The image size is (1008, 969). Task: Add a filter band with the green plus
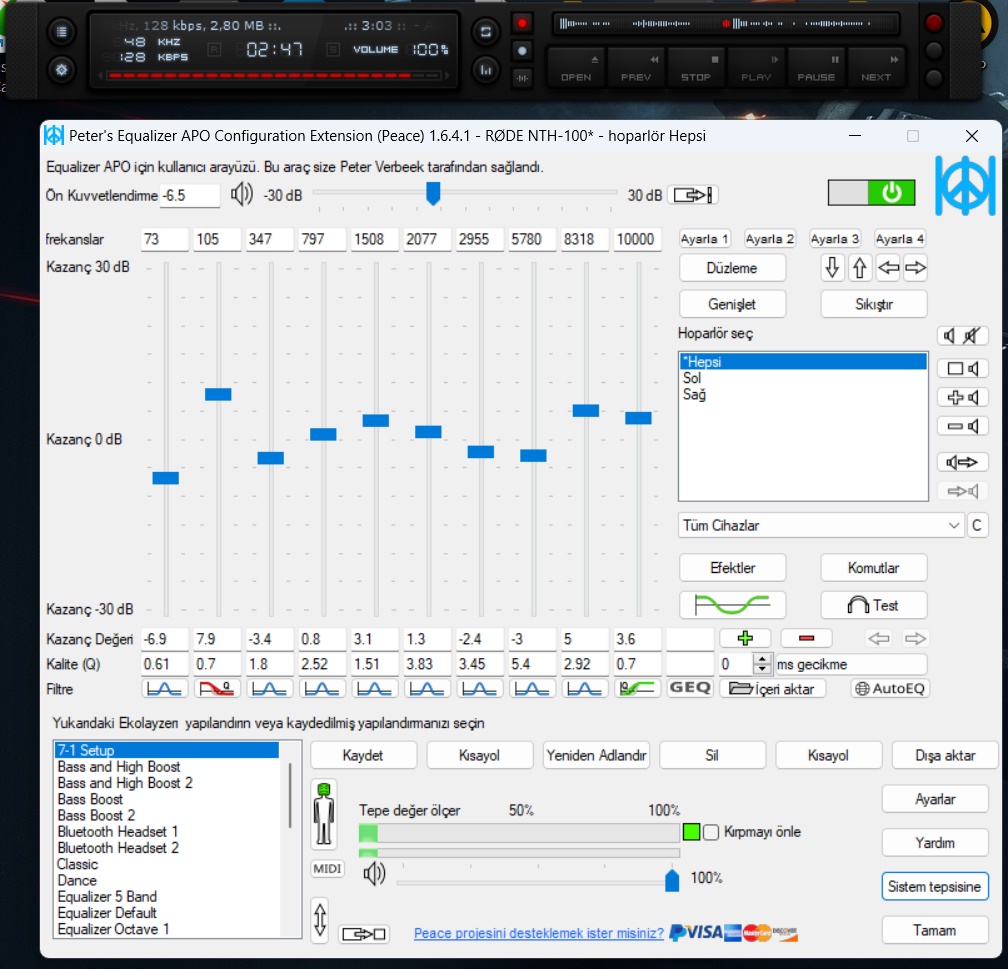745,638
